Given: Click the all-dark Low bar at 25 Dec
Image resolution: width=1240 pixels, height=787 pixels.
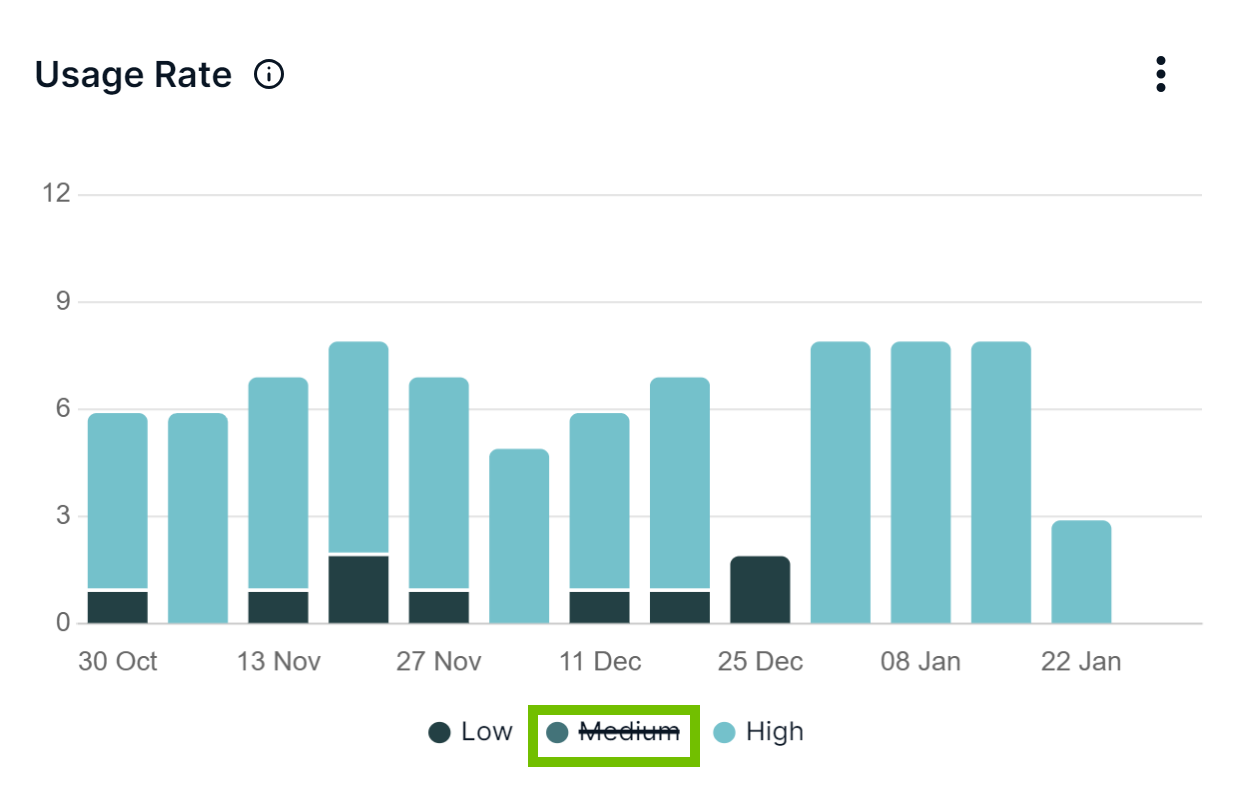Looking at the screenshot, I should click(760, 590).
